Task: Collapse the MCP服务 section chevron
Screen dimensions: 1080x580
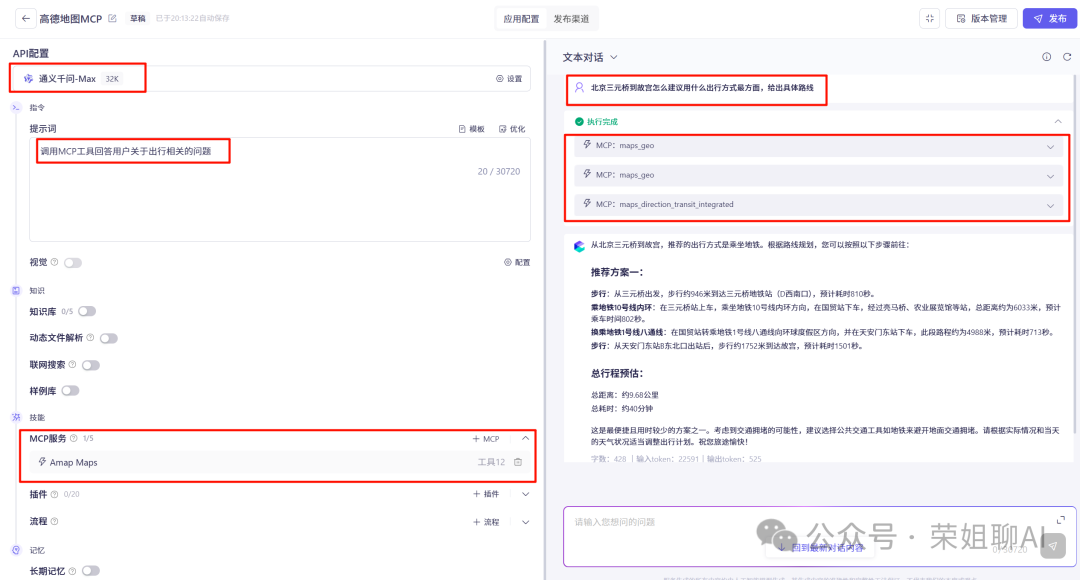Action: click(x=527, y=438)
